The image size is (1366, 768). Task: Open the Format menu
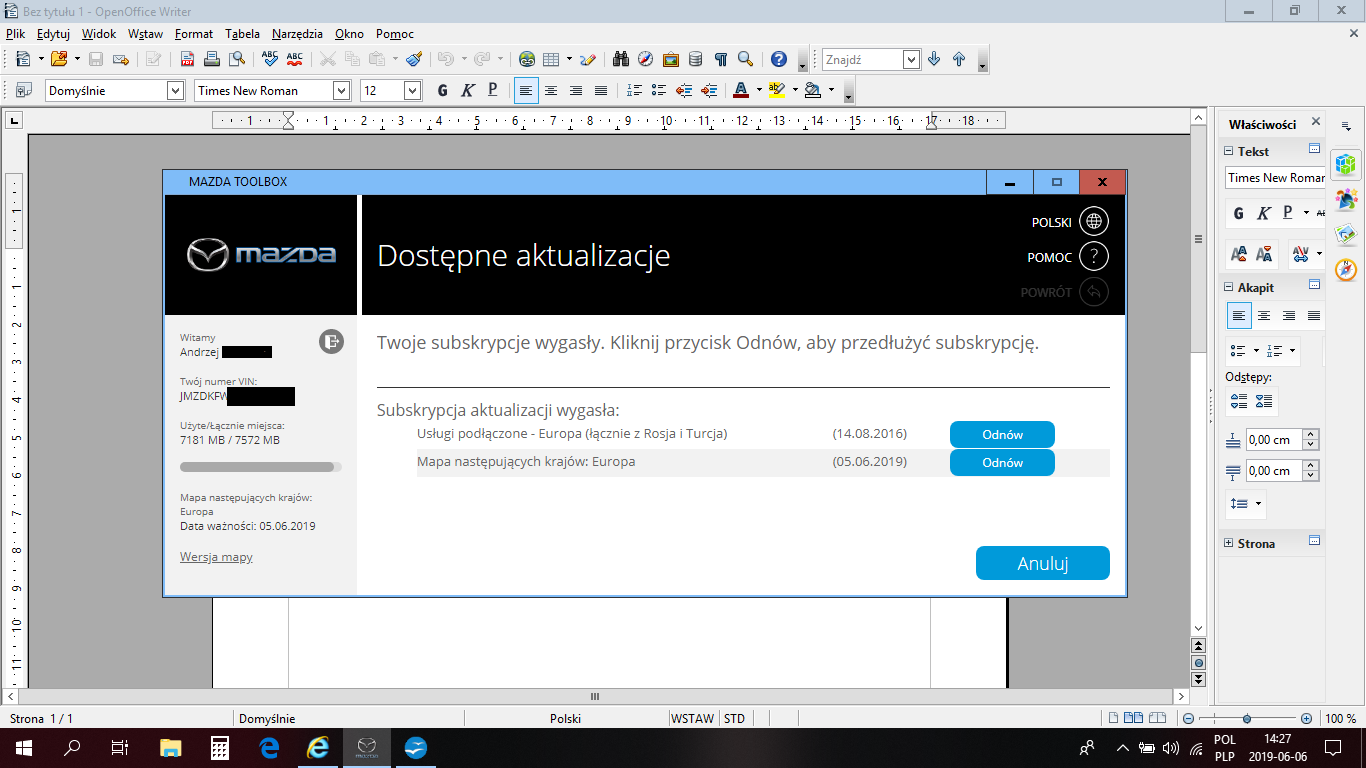(193, 33)
